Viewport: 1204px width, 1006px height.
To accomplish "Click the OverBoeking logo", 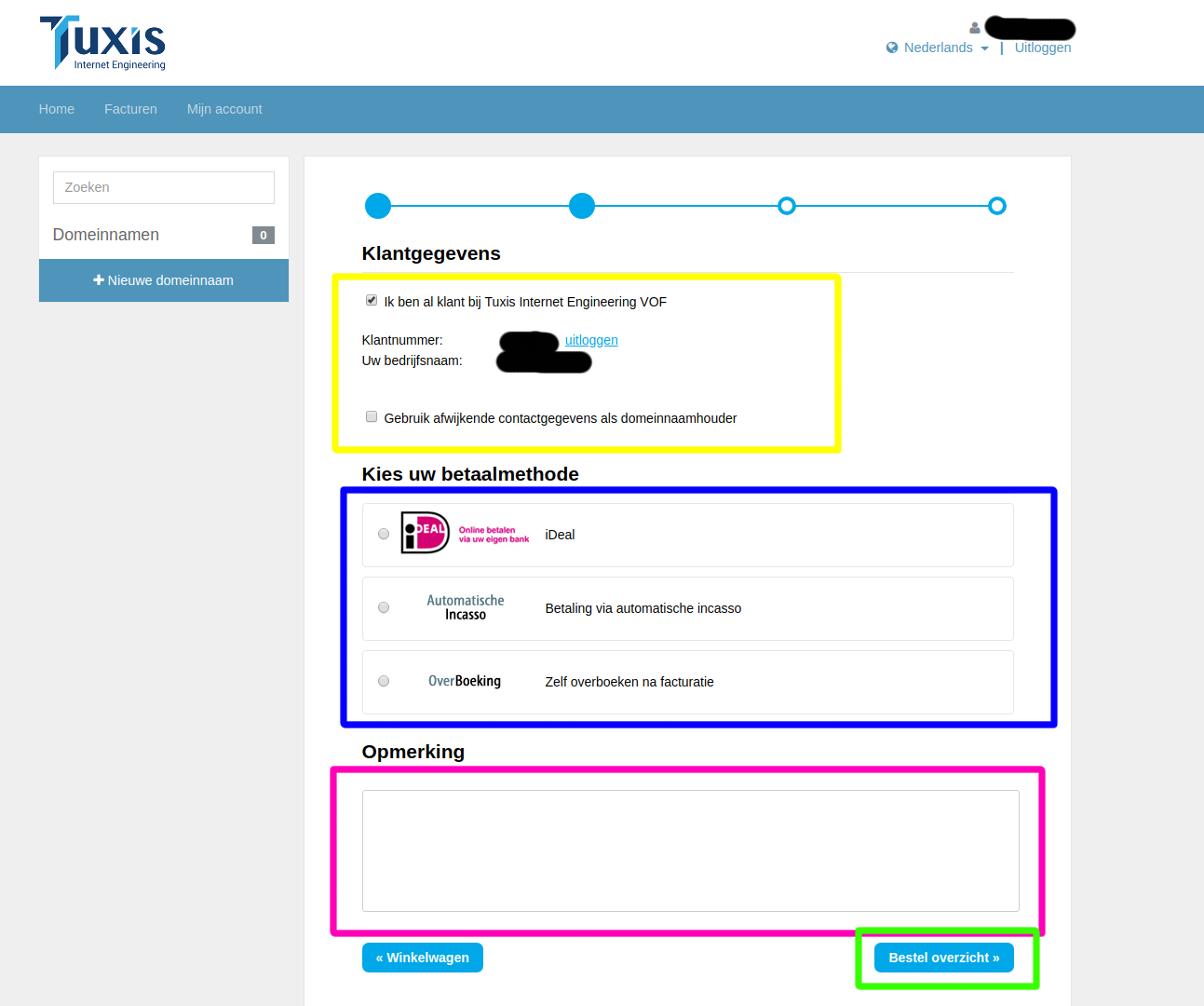I will coord(465,681).
